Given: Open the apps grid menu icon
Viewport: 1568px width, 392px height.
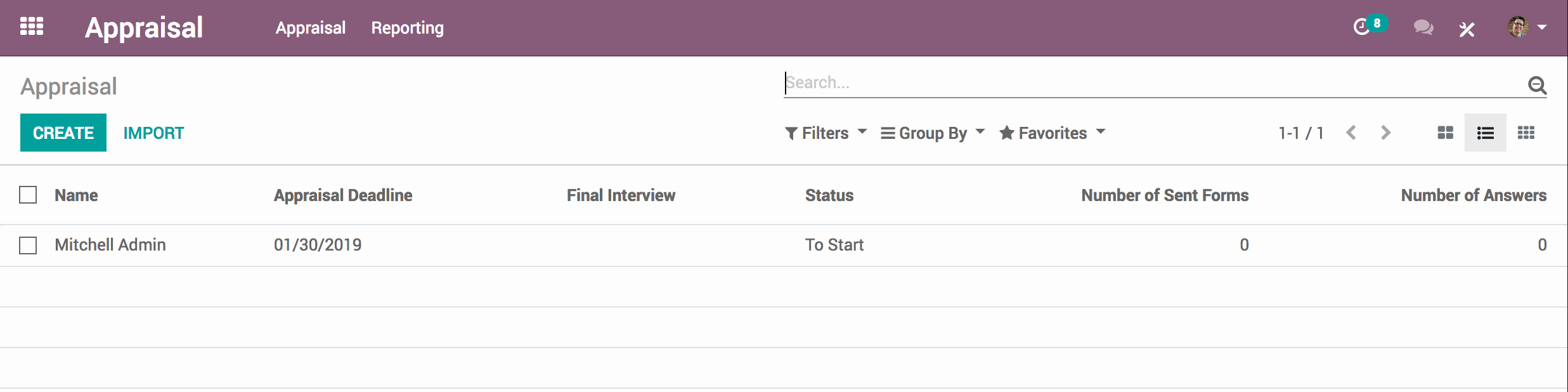Looking at the screenshot, I should coord(32,27).
